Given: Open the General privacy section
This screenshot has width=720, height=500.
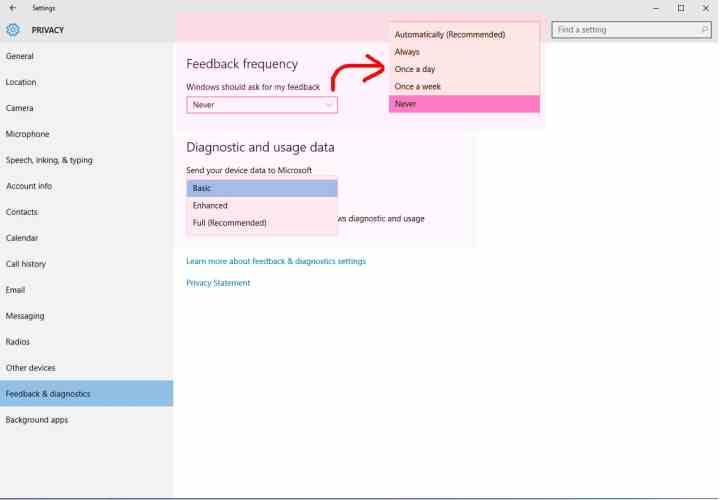Looking at the screenshot, I should [x=86, y=56].
